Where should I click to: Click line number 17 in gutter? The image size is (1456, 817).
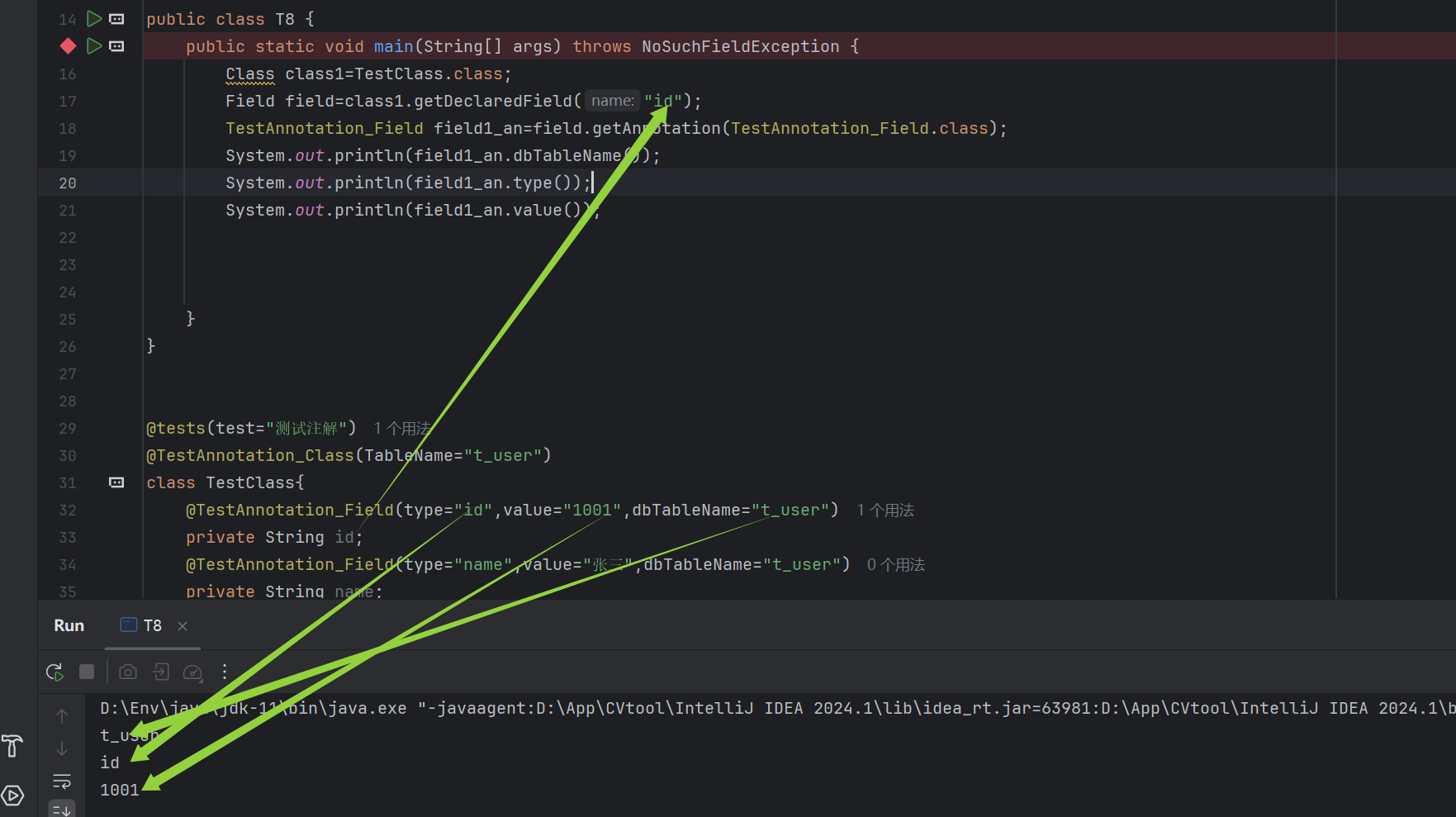68,101
